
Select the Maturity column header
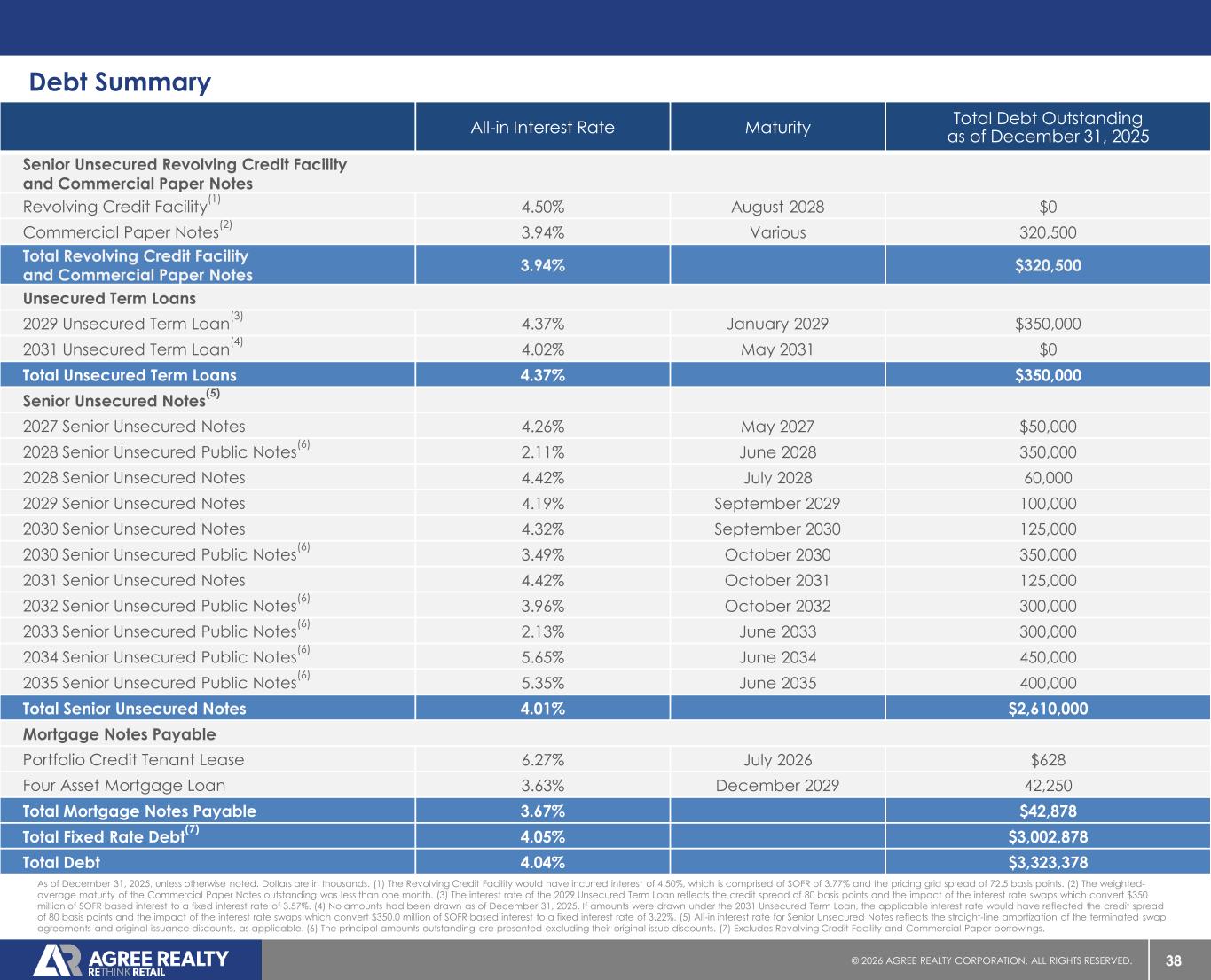click(x=777, y=127)
